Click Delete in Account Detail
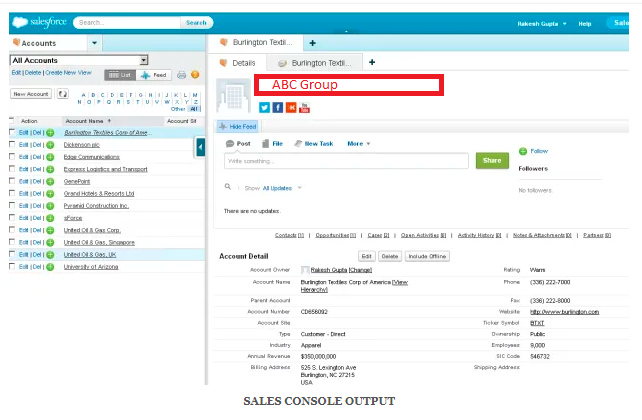 click(x=390, y=256)
